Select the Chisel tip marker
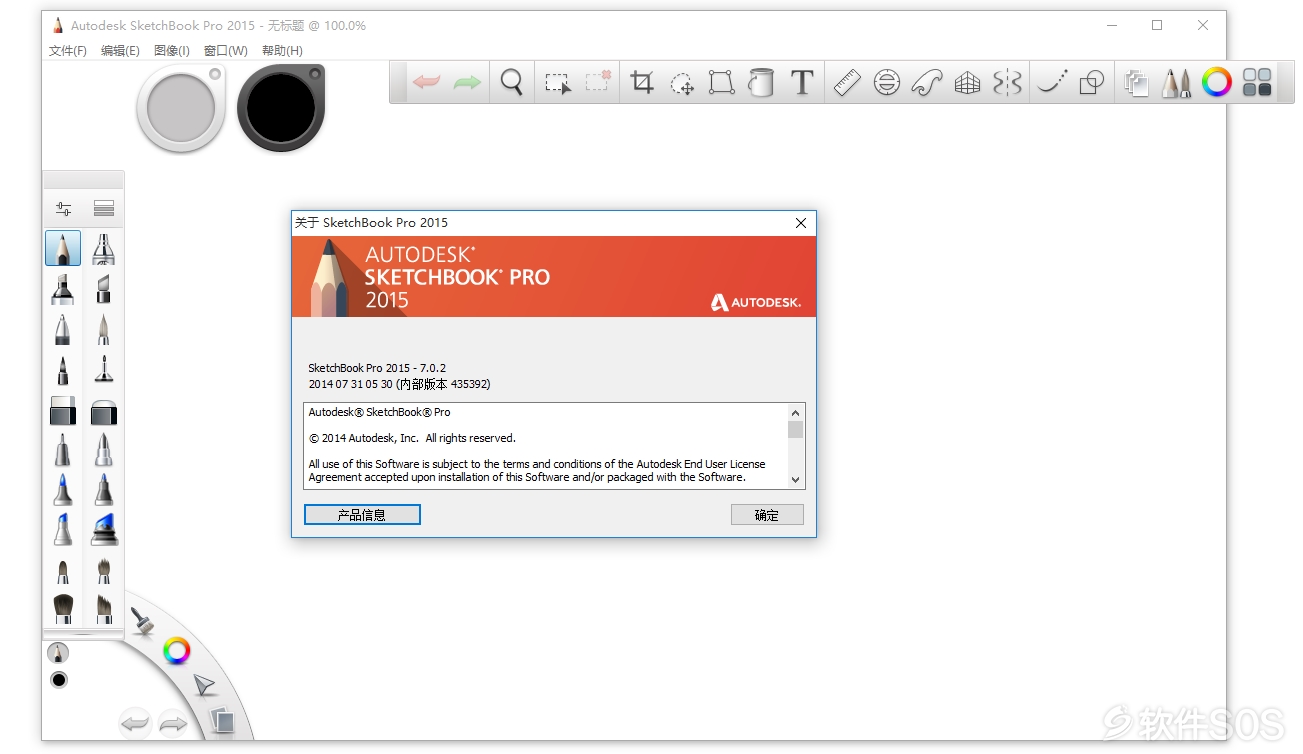This screenshot has width=1303, height=754. [103, 289]
